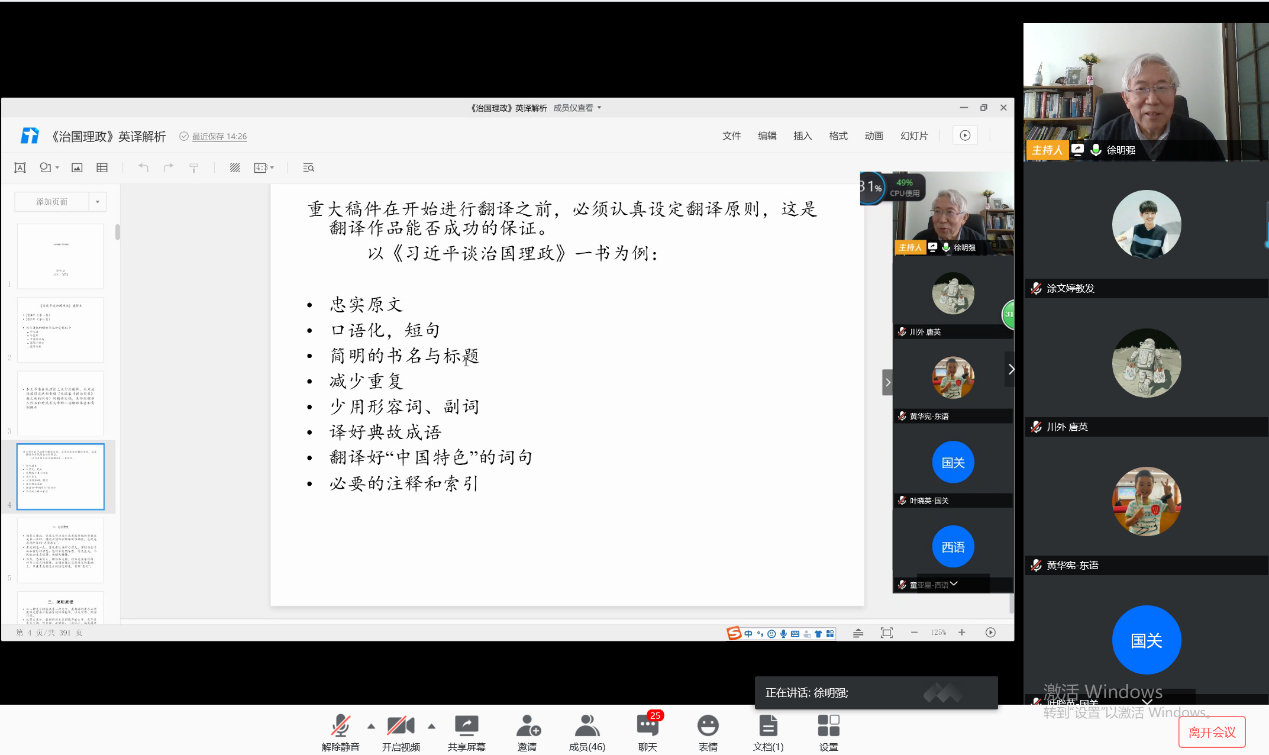Open meeting 设置 settings icon

click(828, 727)
